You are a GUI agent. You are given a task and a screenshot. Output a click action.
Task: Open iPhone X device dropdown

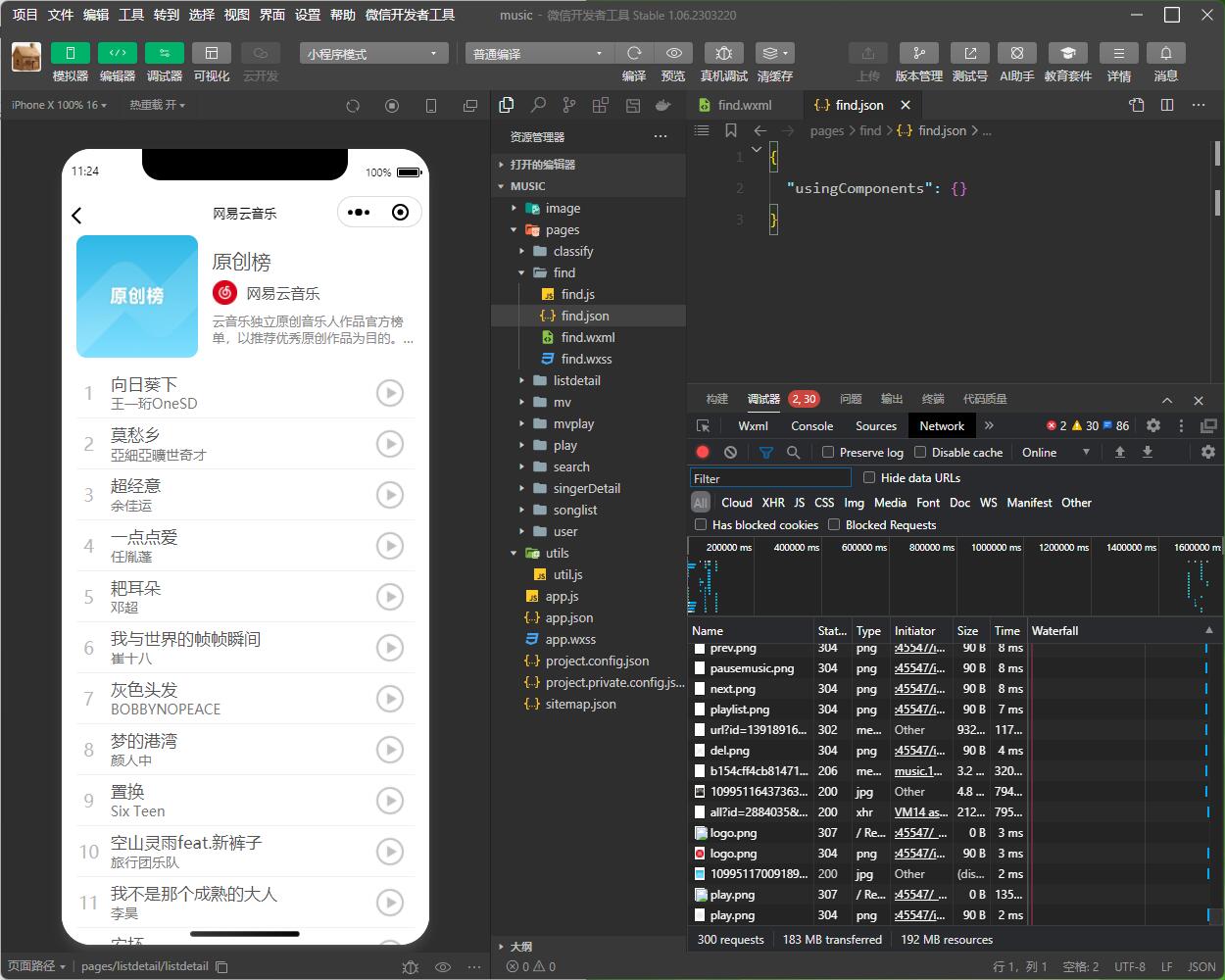click(x=59, y=105)
